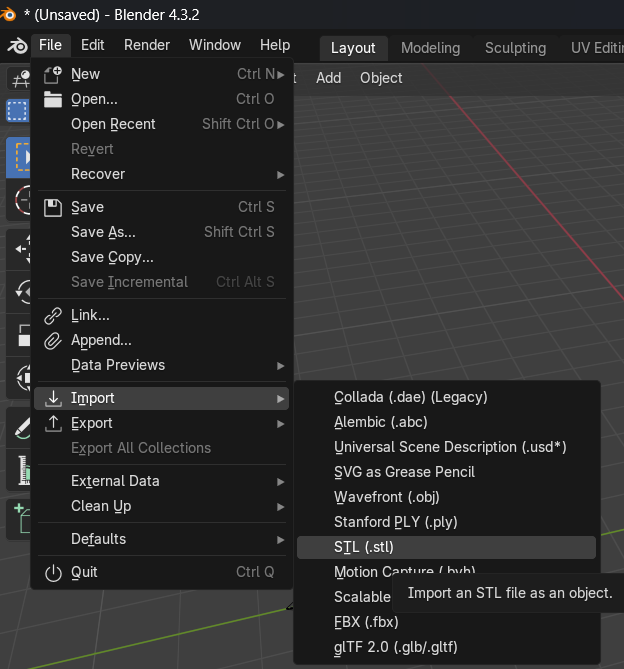Import FBX (.fbx) file
The height and width of the screenshot is (669, 624).
[x=447, y=622]
